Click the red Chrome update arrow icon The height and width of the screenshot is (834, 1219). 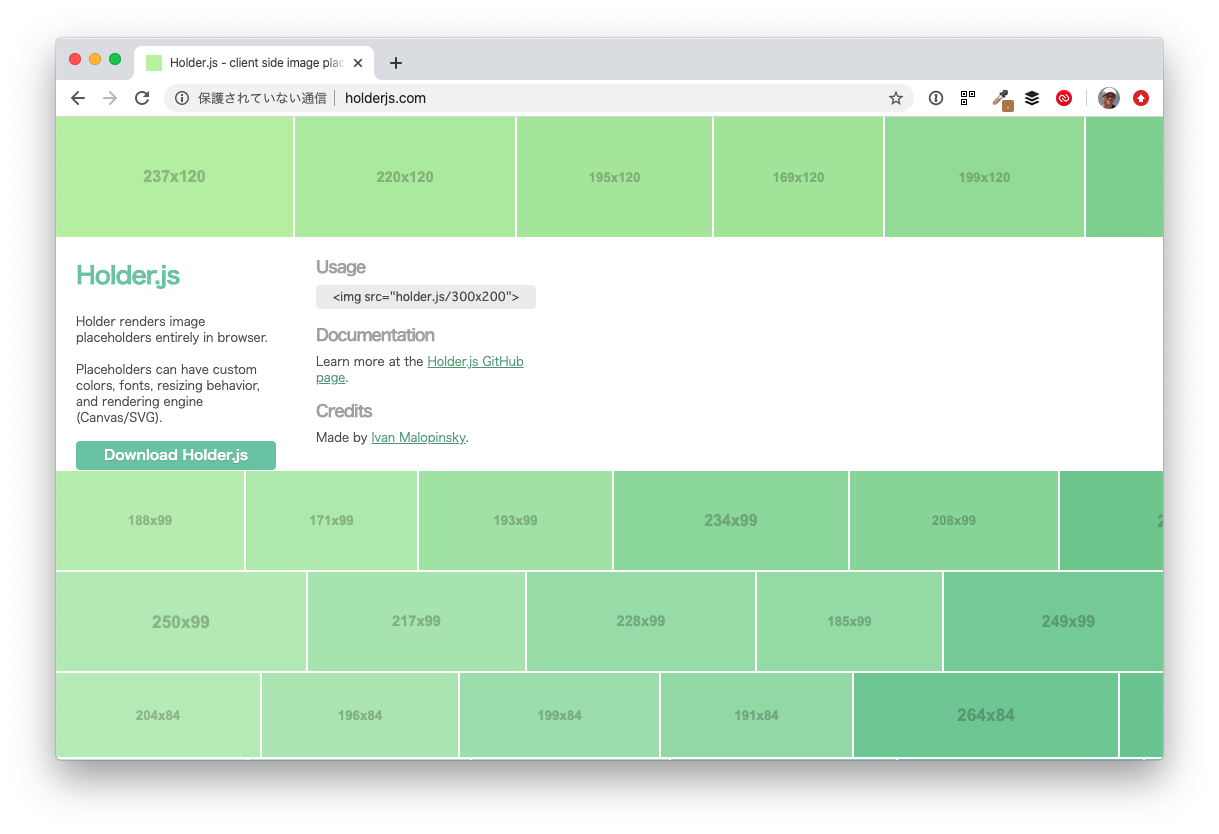pos(1141,98)
